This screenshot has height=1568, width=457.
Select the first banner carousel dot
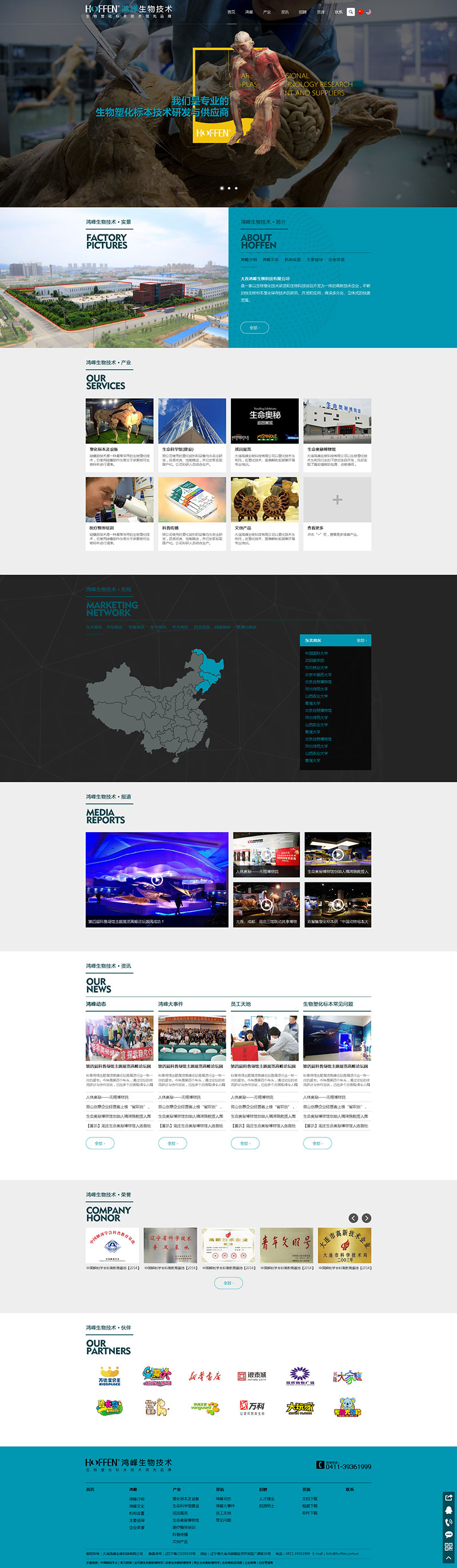[x=221, y=188]
